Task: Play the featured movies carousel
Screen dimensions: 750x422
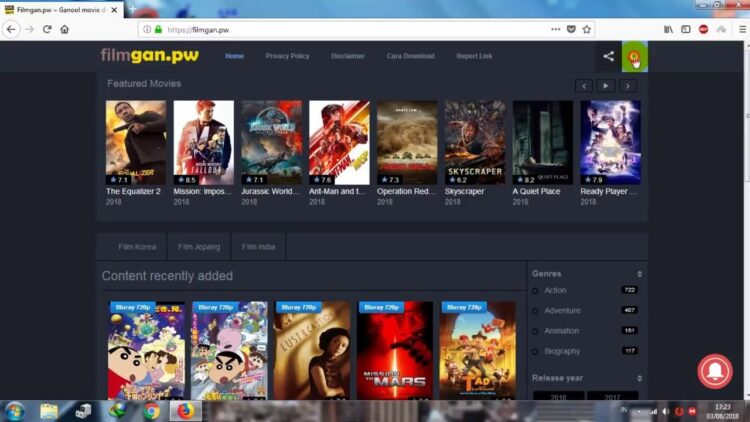Action: (606, 86)
